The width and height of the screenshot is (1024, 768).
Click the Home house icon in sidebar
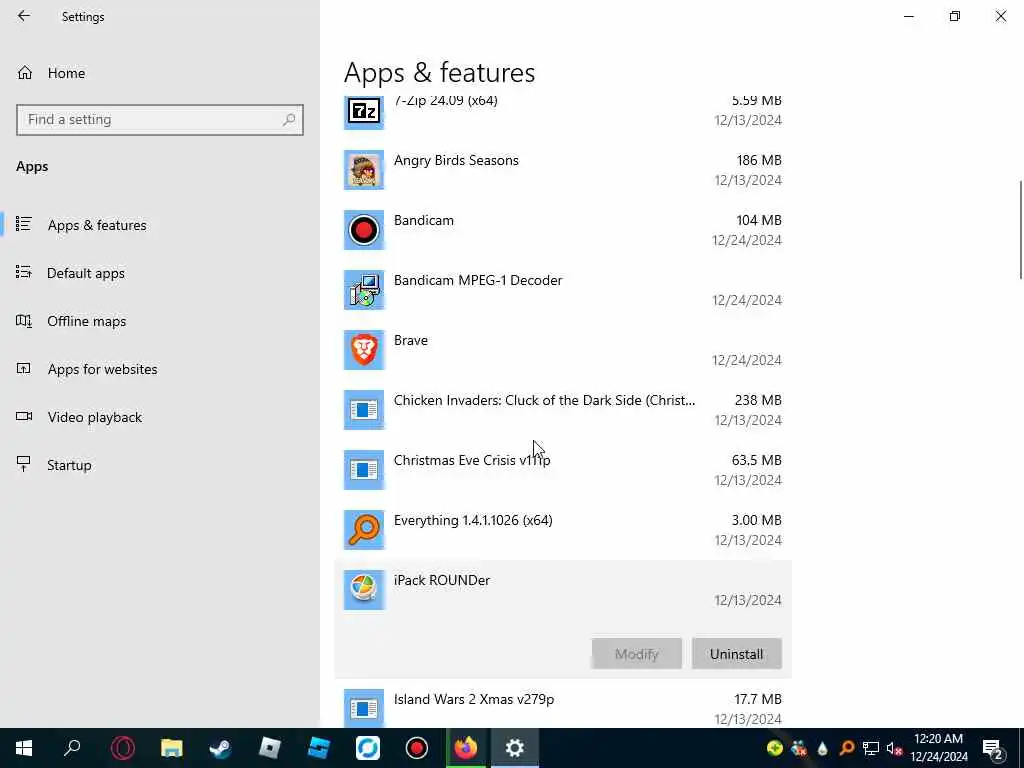25,73
